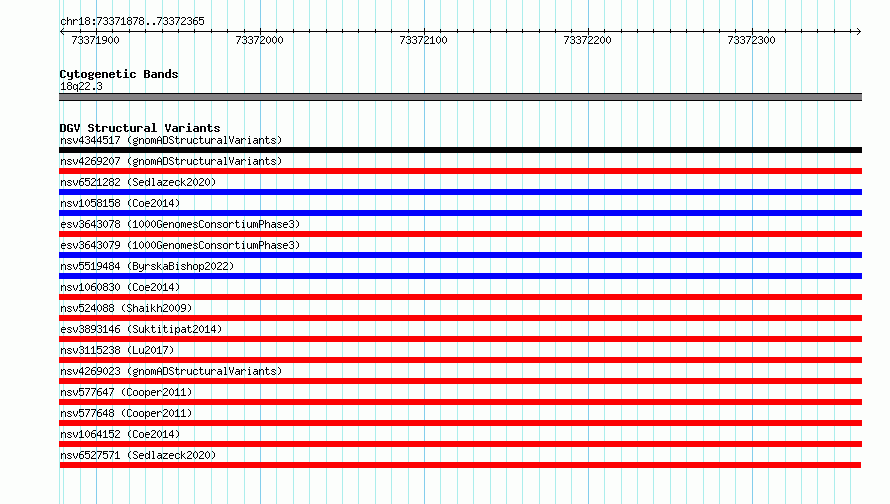Image resolution: width=890 pixels, height=504 pixels.
Task: Click ruler position 73372100
Action: coord(423,40)
